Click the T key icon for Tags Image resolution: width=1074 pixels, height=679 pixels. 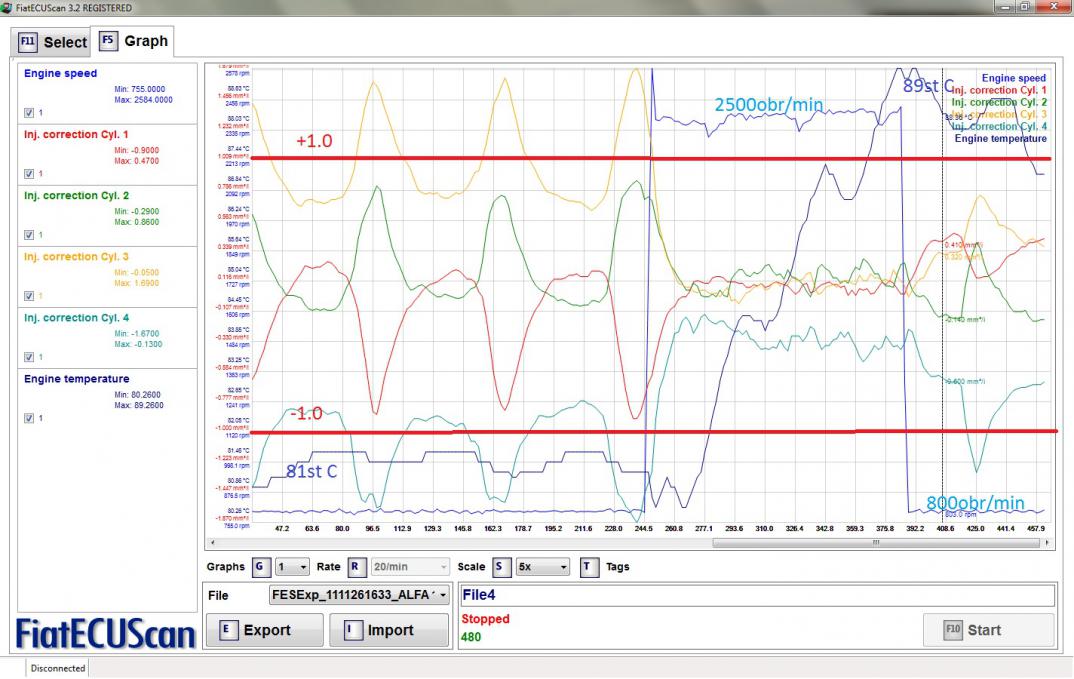tap(589, 566)
